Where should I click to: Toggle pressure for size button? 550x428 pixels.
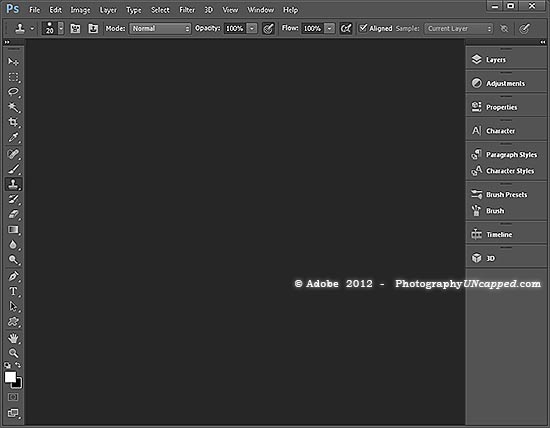pyautogui.click(x=524, y=28)
